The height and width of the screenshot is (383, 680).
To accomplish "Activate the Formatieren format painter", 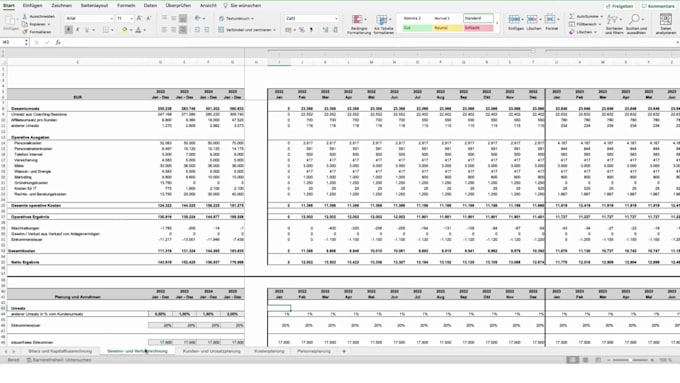I will tap(37, 32).
